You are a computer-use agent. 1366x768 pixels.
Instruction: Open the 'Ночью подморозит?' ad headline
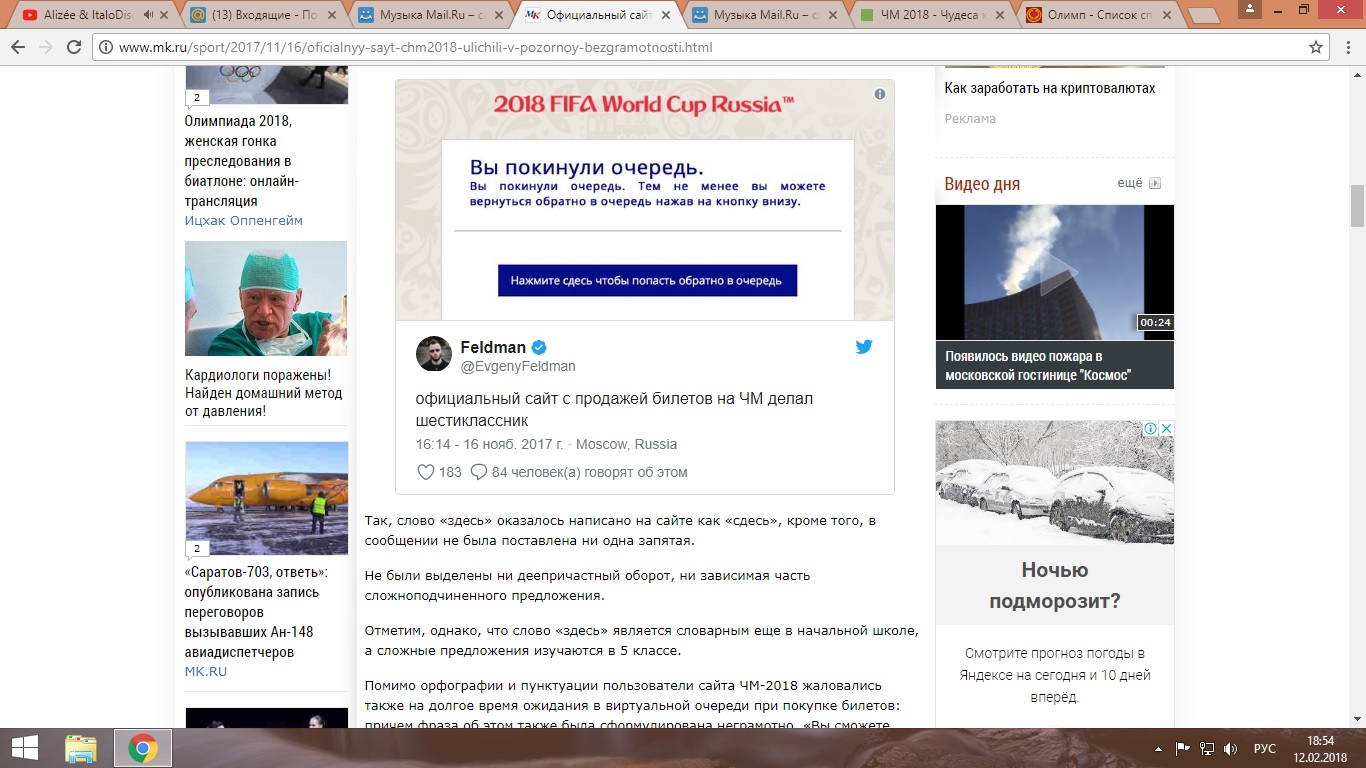pyautogui.click(x=1055, y=586)
